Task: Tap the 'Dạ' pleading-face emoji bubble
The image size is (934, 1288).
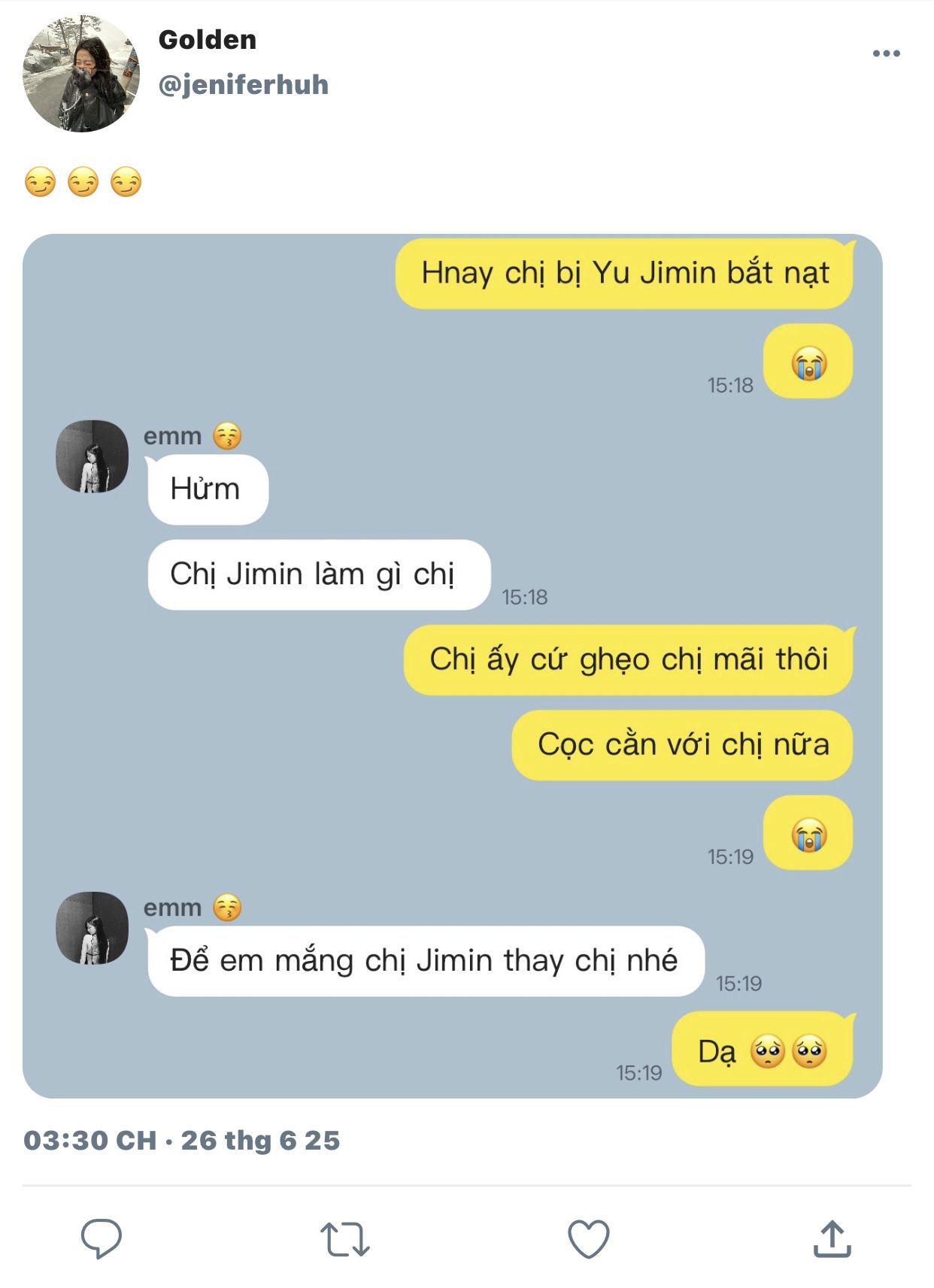Action: [x=763, y=1050]
